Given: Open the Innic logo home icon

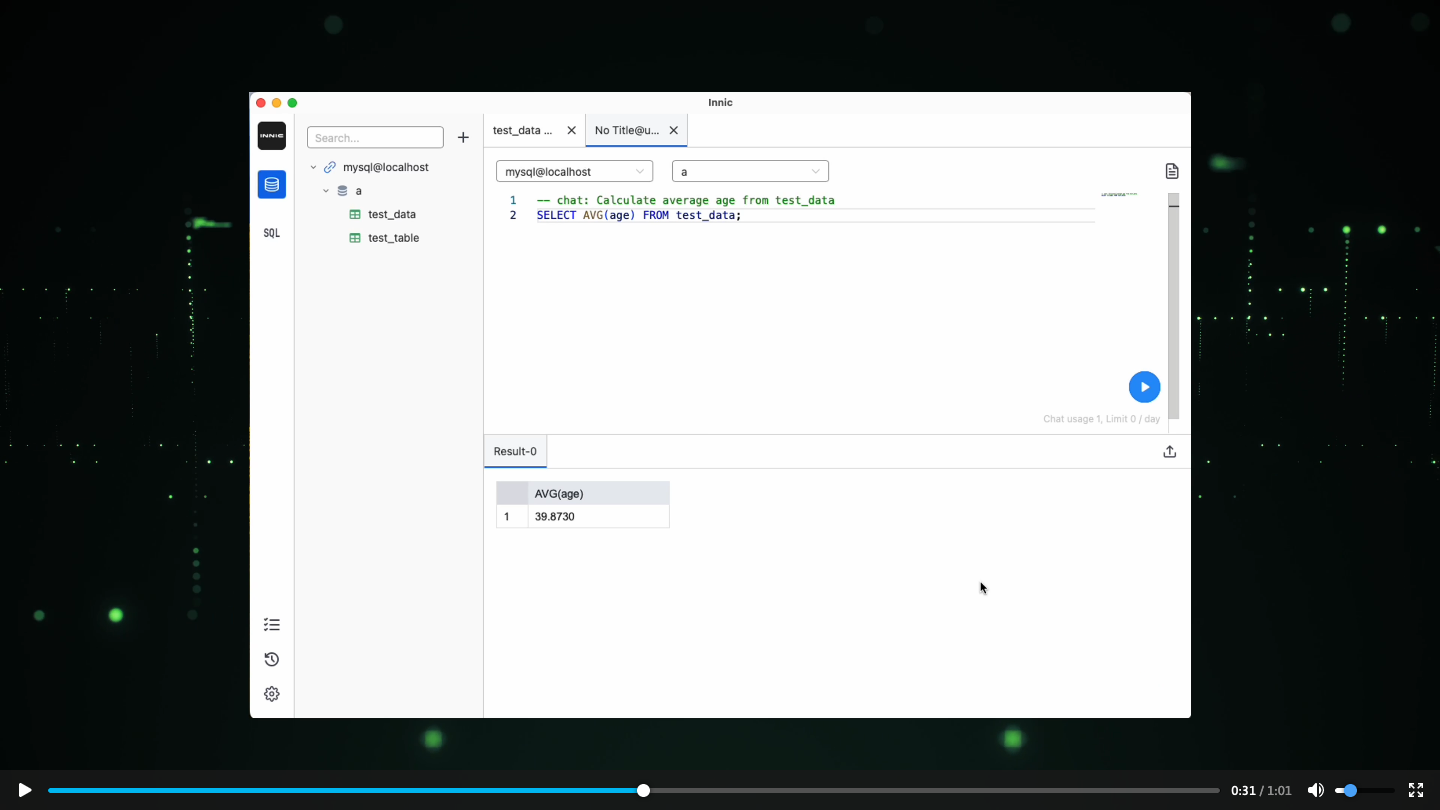Looking at the screenshot, I should tap(271, 136).
